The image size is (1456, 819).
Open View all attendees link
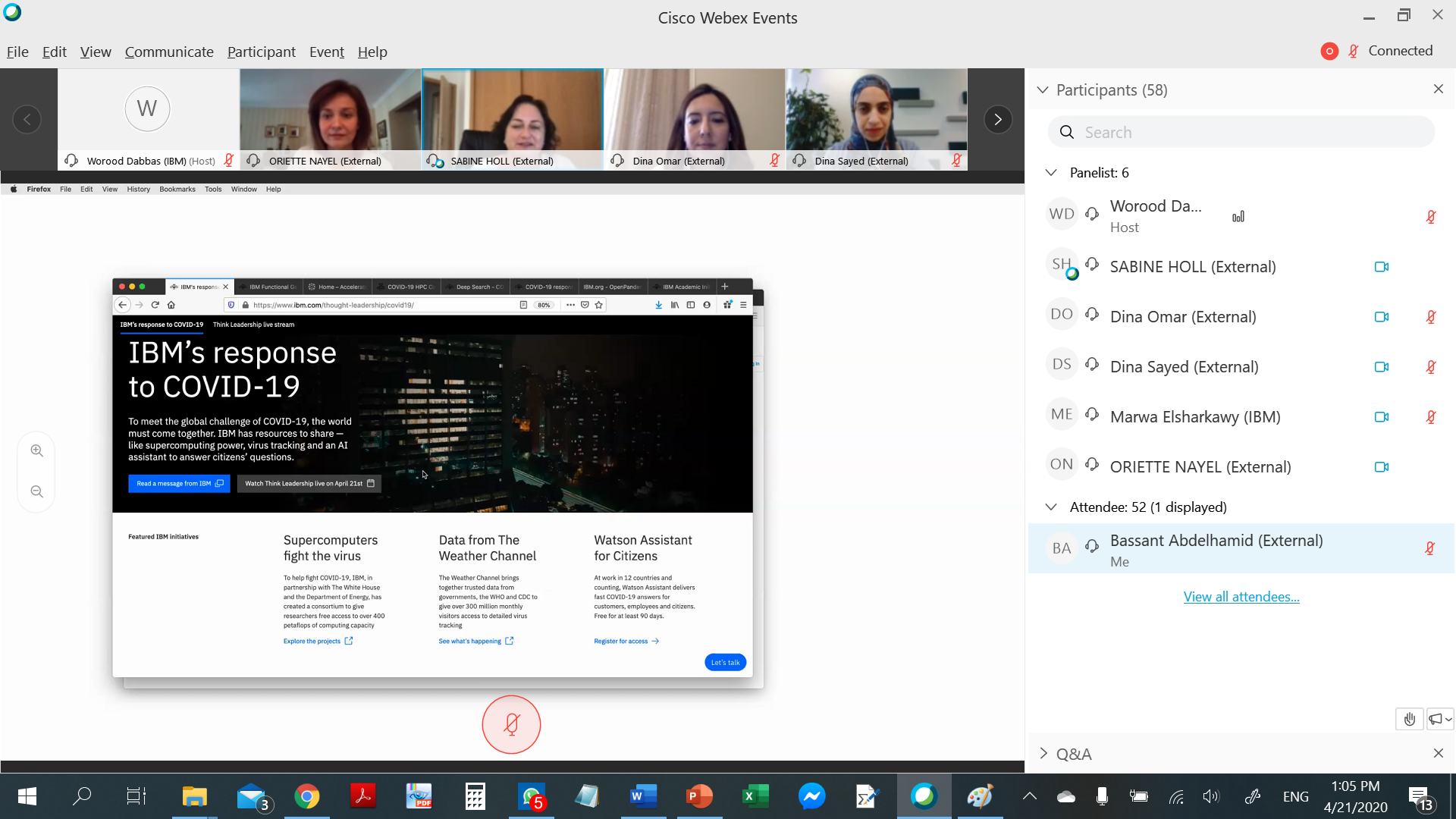pyautogui.click(x=1241, y=597)
